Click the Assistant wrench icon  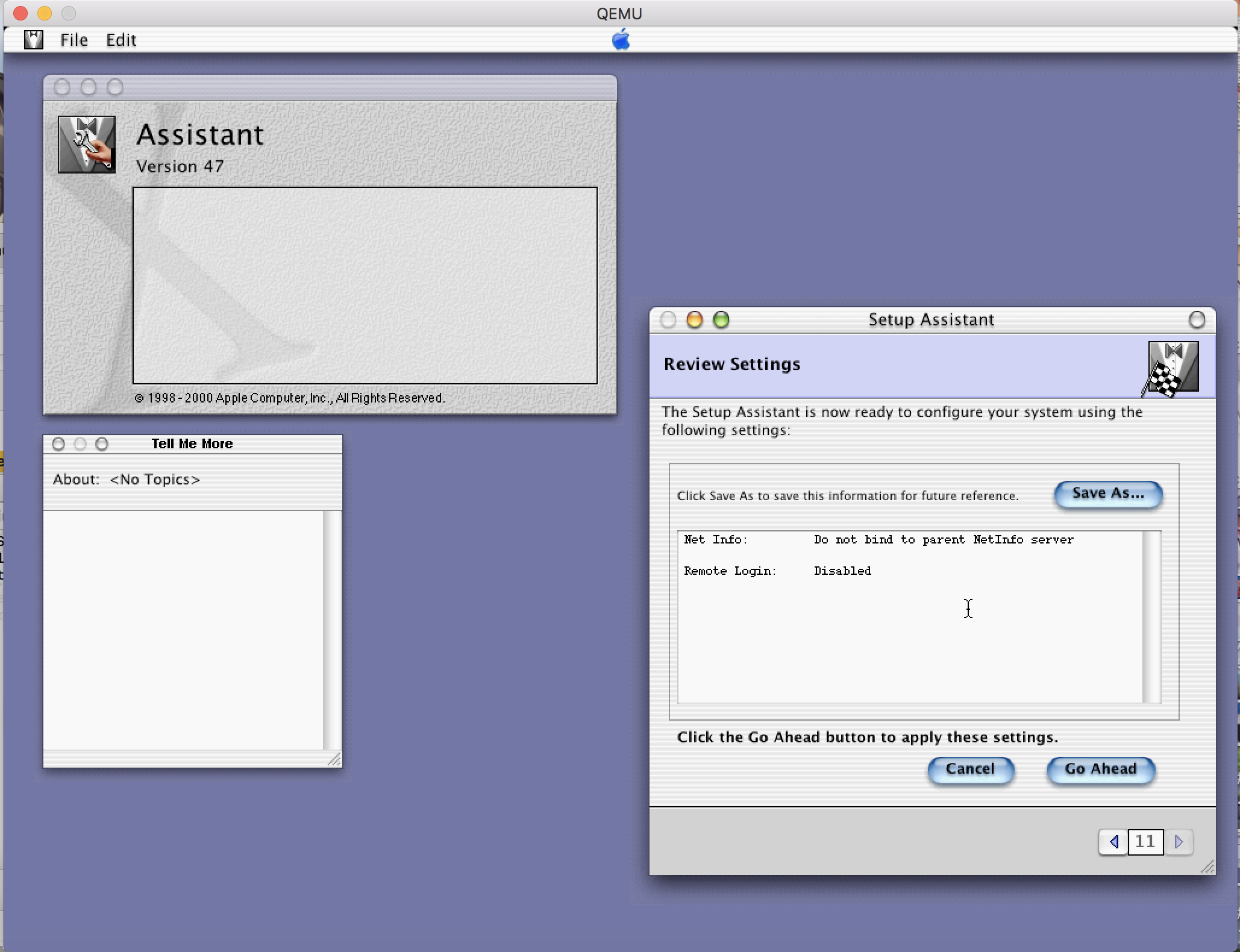click(86, 145)
